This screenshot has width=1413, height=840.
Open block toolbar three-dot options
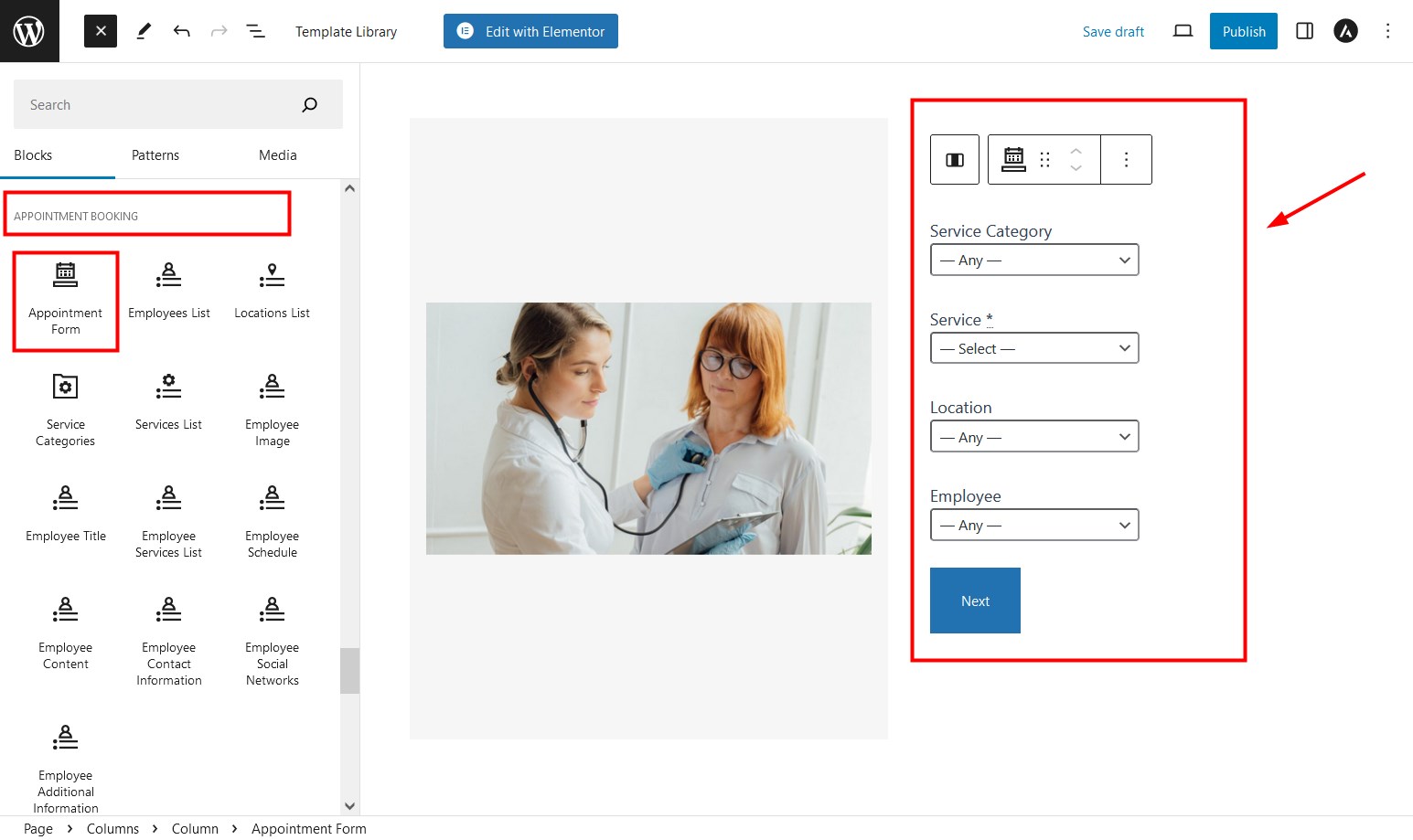point(1126,160)
